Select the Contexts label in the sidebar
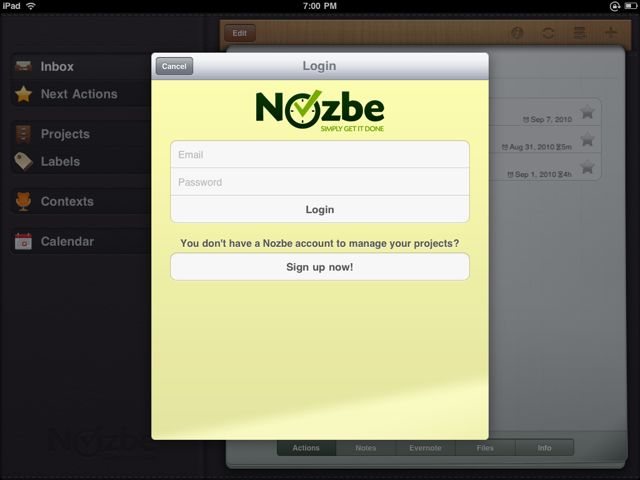 [67, 201]
